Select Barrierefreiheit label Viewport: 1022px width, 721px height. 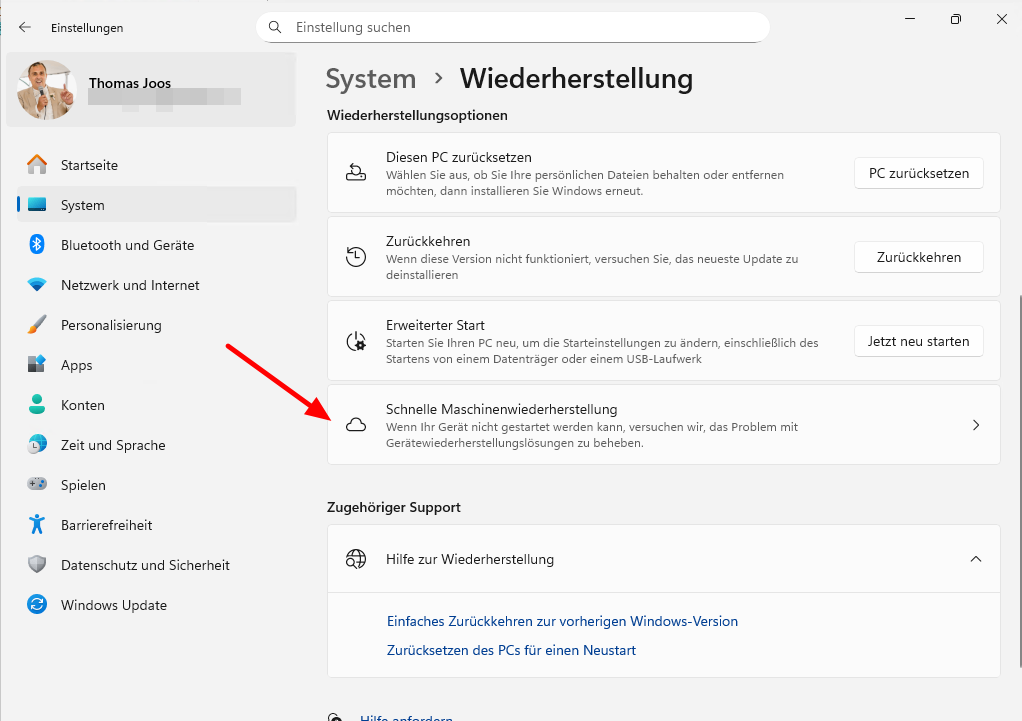[x=106, y=525]
